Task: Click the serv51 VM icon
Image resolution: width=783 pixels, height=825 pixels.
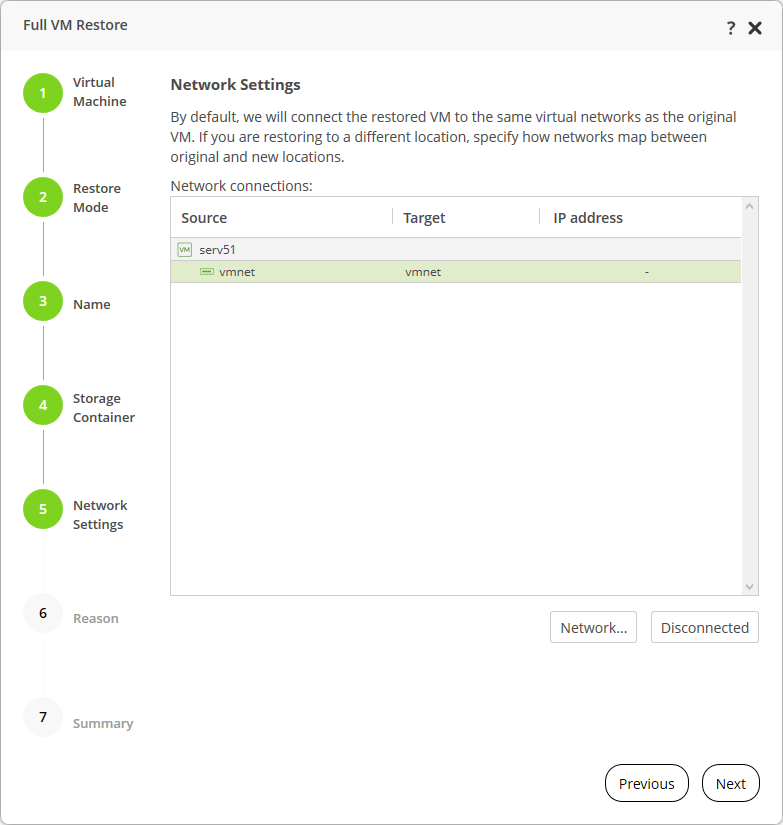Action: point(184,249)
